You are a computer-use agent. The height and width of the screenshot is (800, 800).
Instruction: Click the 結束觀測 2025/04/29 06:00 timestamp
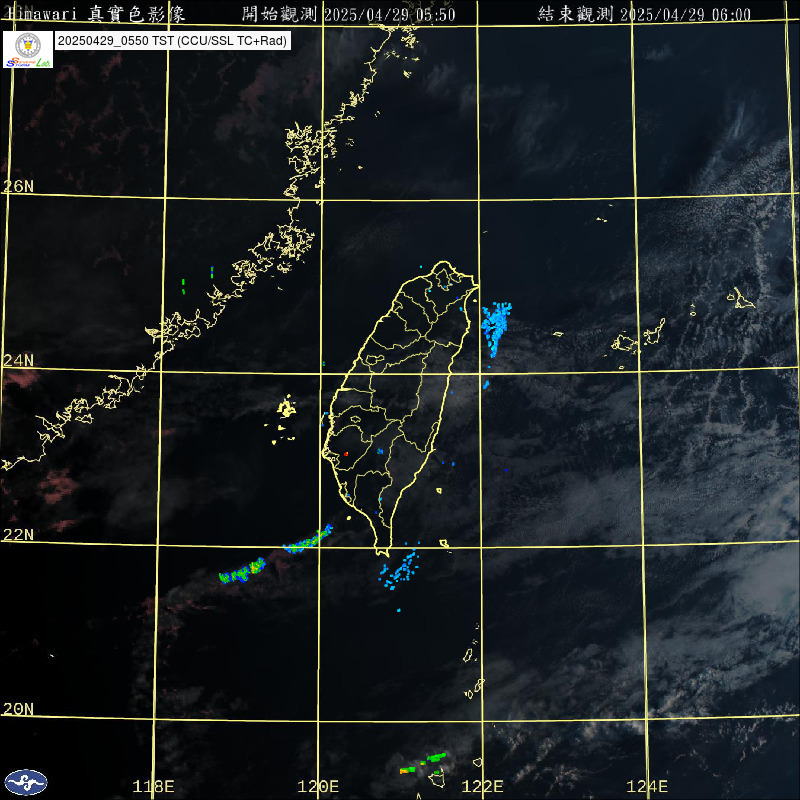(644, 14)
